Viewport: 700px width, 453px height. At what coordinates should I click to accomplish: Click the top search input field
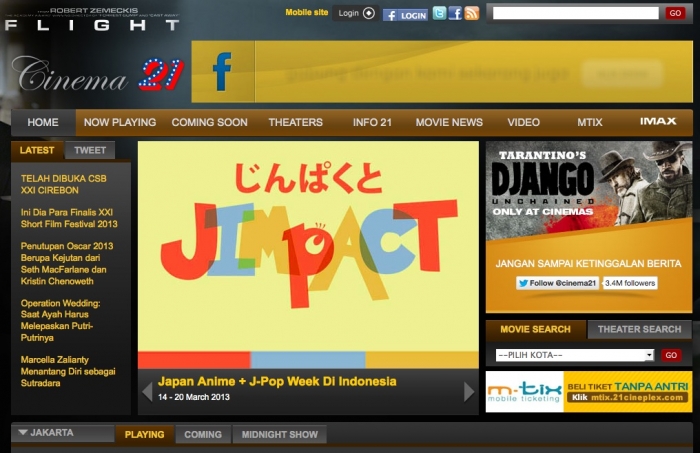coord(575,13)
